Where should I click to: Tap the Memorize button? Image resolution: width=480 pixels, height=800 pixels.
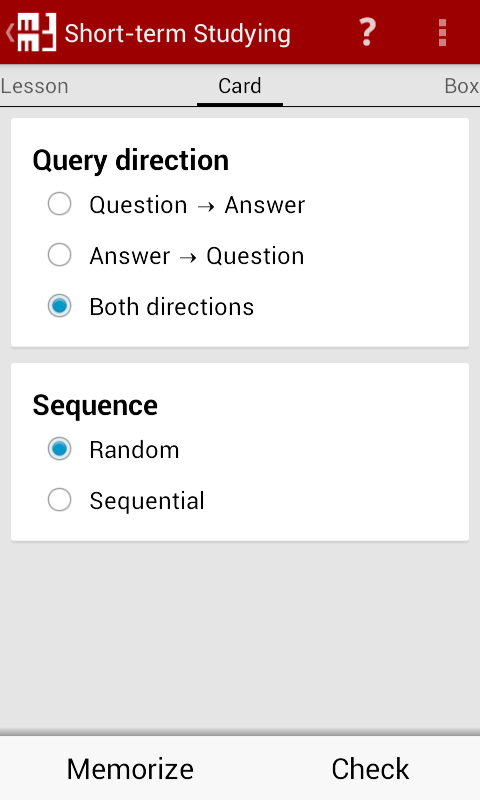point(130,768)
